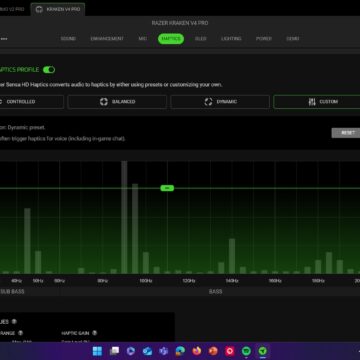This screenshot has width=360, height=360.
Task: Click the Razer Kraken V4 Pro title
Action: pos(180,23)
